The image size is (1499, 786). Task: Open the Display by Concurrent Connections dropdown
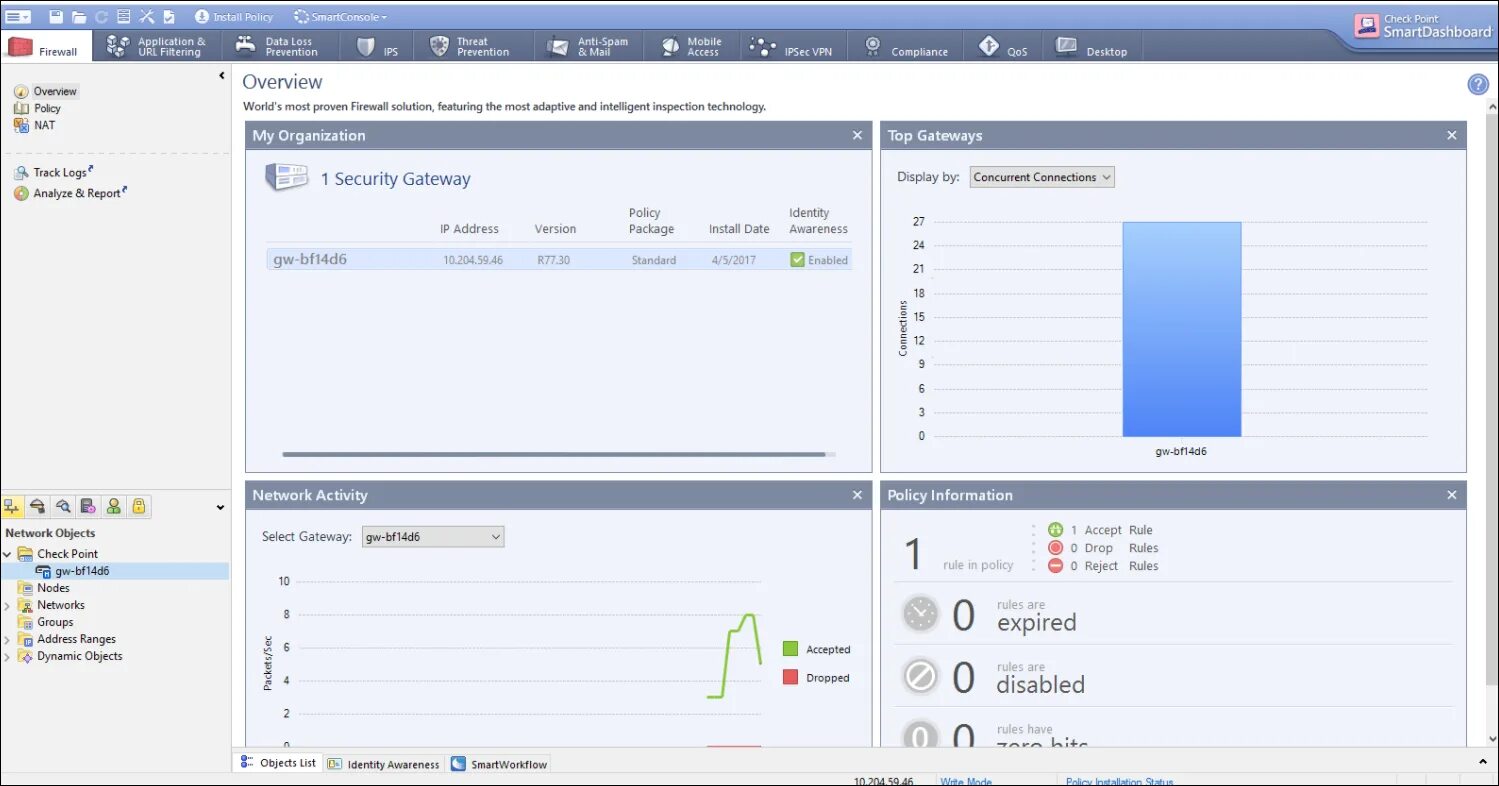pyautogui.click(x=1042, y=177)
